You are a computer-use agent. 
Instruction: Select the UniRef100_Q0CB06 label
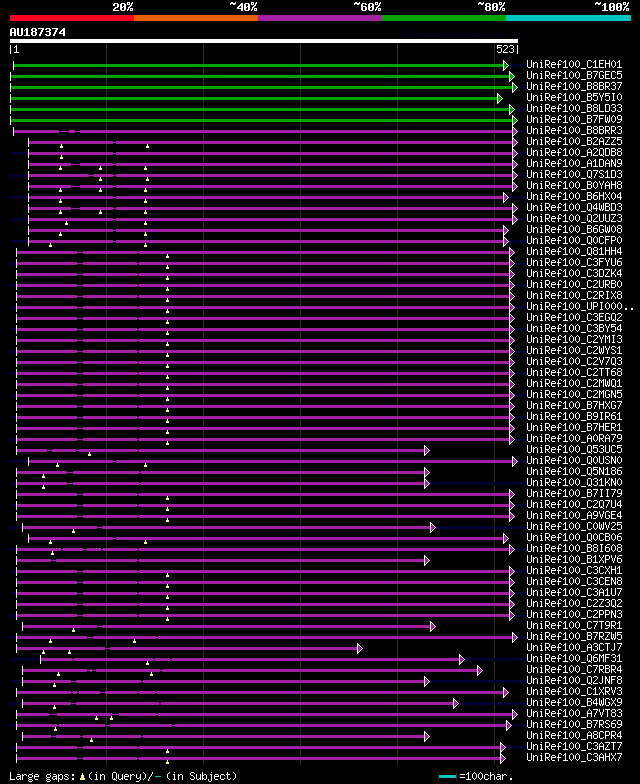point(574,538)
